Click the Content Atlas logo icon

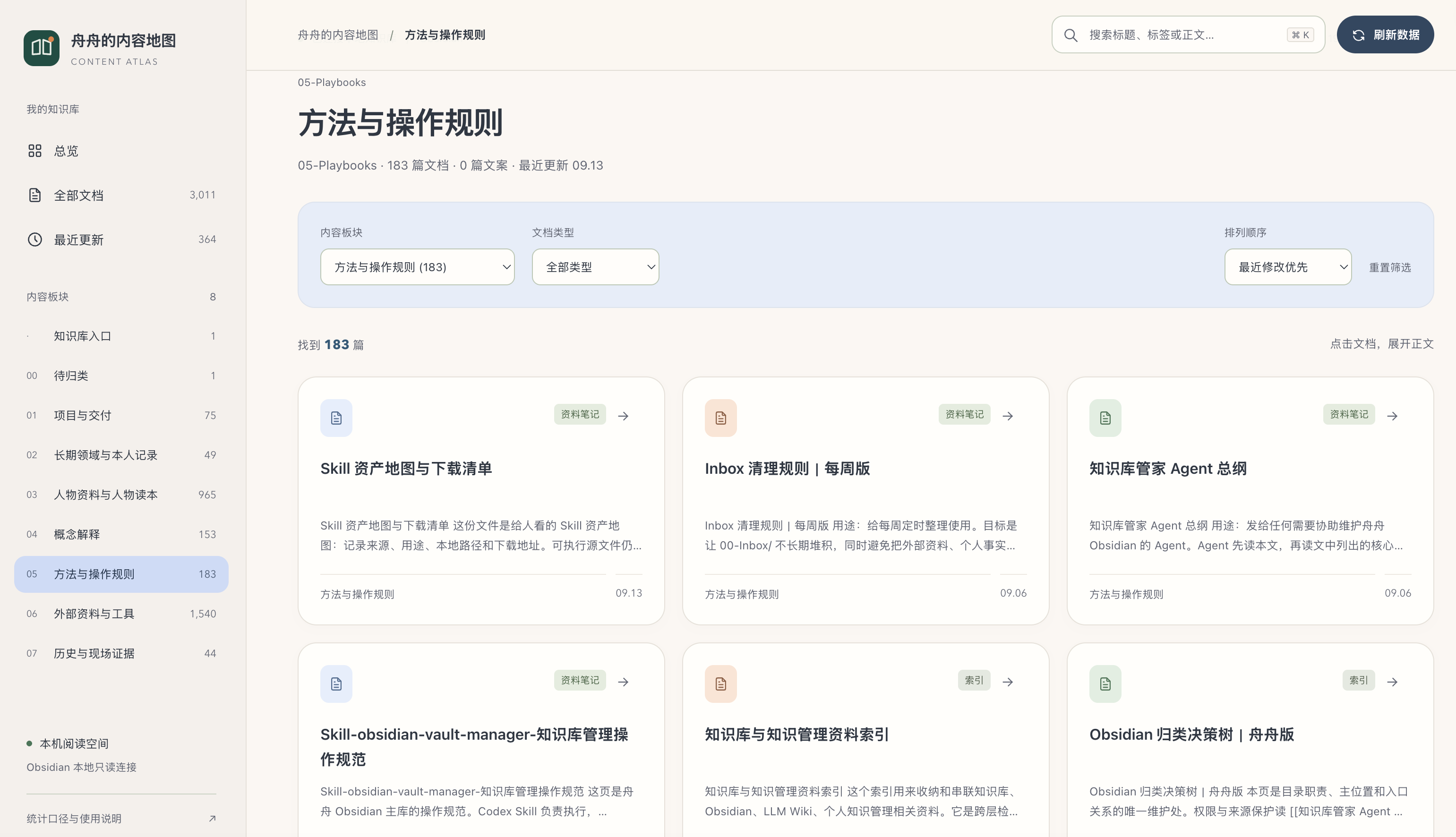(42, 48)
